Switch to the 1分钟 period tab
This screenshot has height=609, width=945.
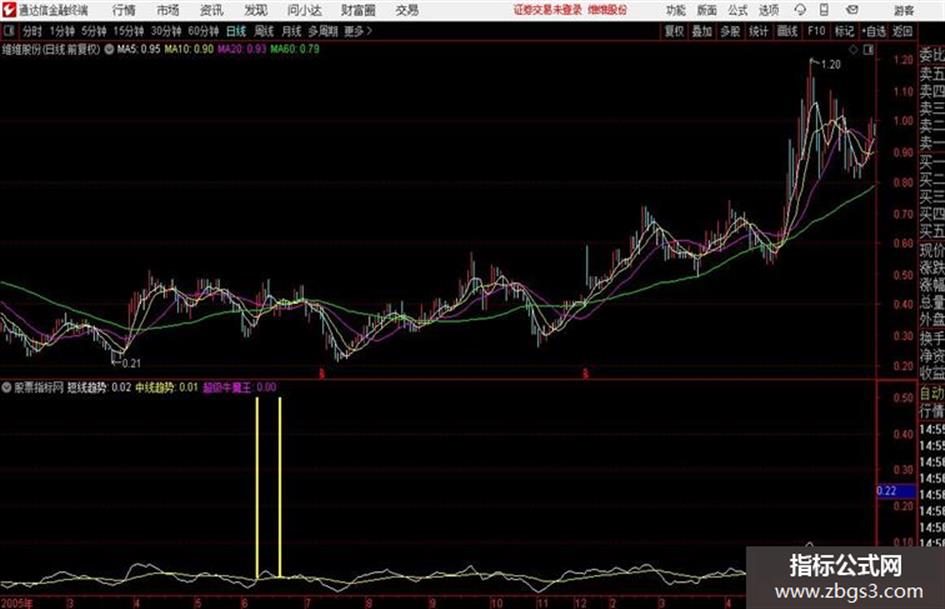tap(61, 31)
